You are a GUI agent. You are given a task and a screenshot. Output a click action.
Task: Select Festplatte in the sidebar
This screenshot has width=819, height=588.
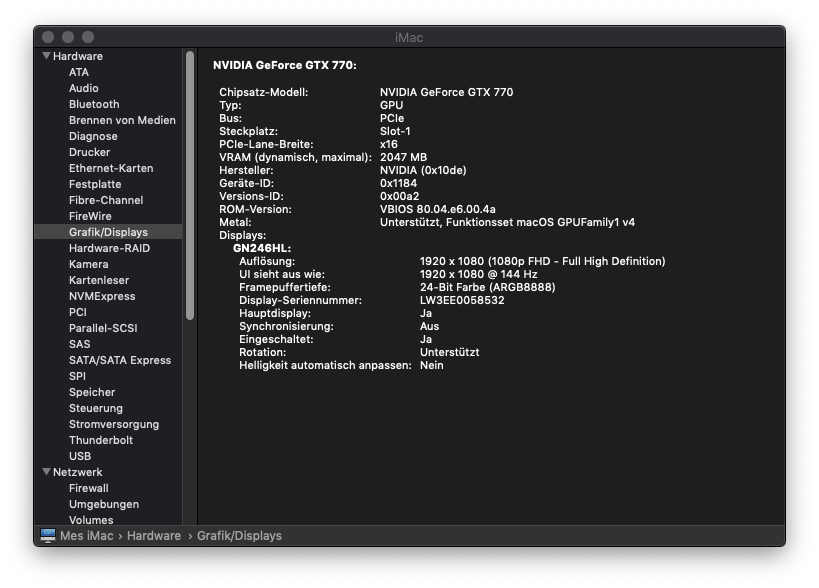tap(95, 184)
